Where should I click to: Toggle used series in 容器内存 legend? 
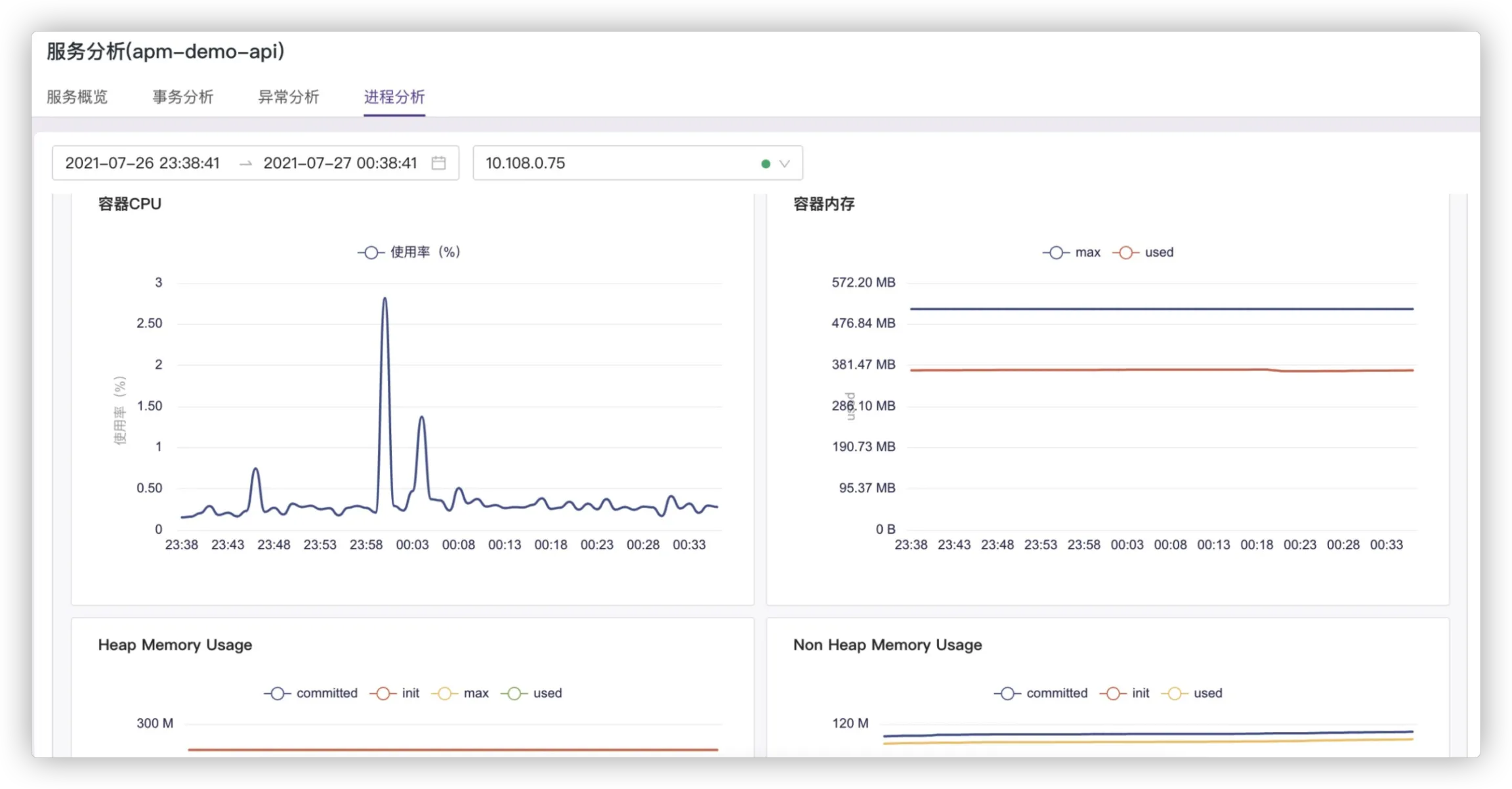tap(1125, 253)
